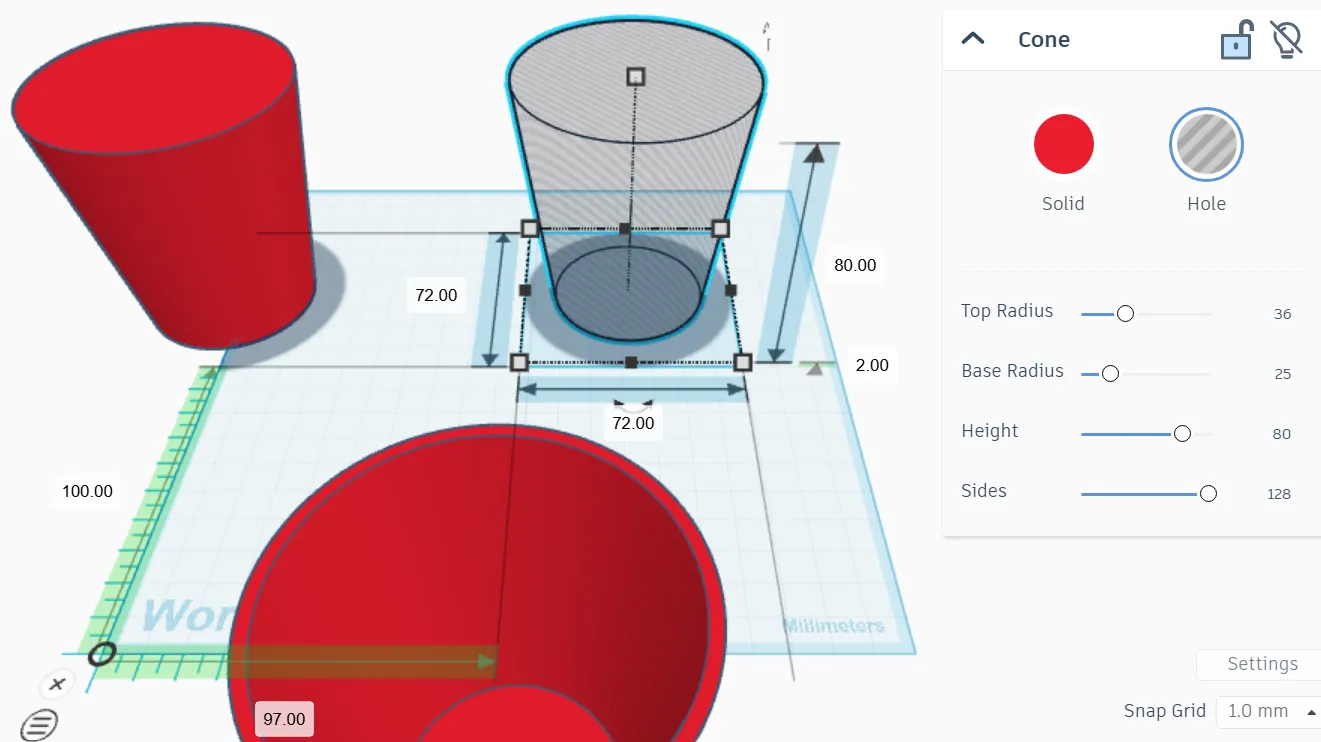This screenshot has width=1321, height=742.
Task: Click the top scale handle of the cone
Action: tap(634, 74)
